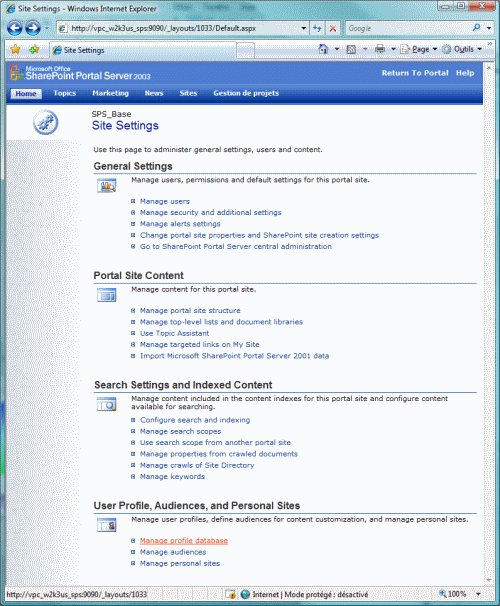The image size is (500, 606).
Task: Open Configure search and indexing link
Action: (195, 420)
